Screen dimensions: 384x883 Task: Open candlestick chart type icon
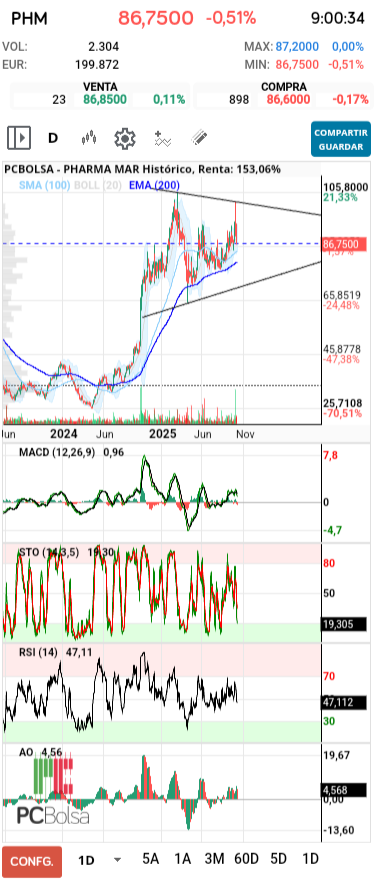[89, 137]
